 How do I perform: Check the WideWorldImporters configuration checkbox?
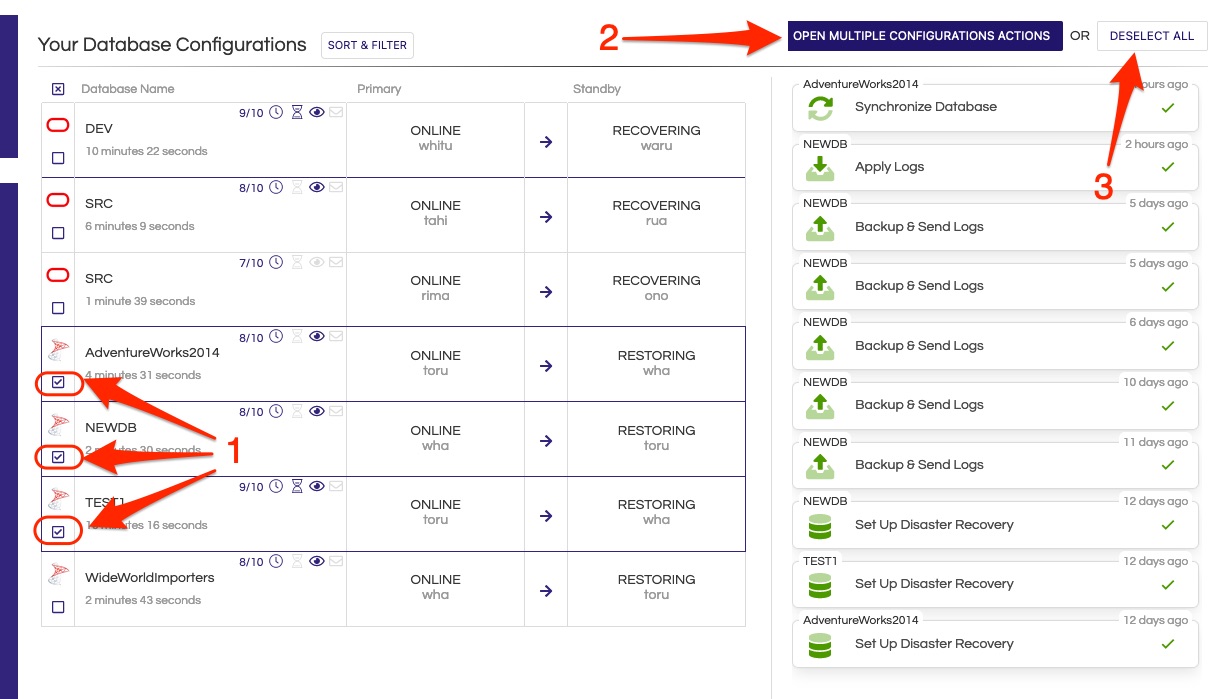pos(58,607)
